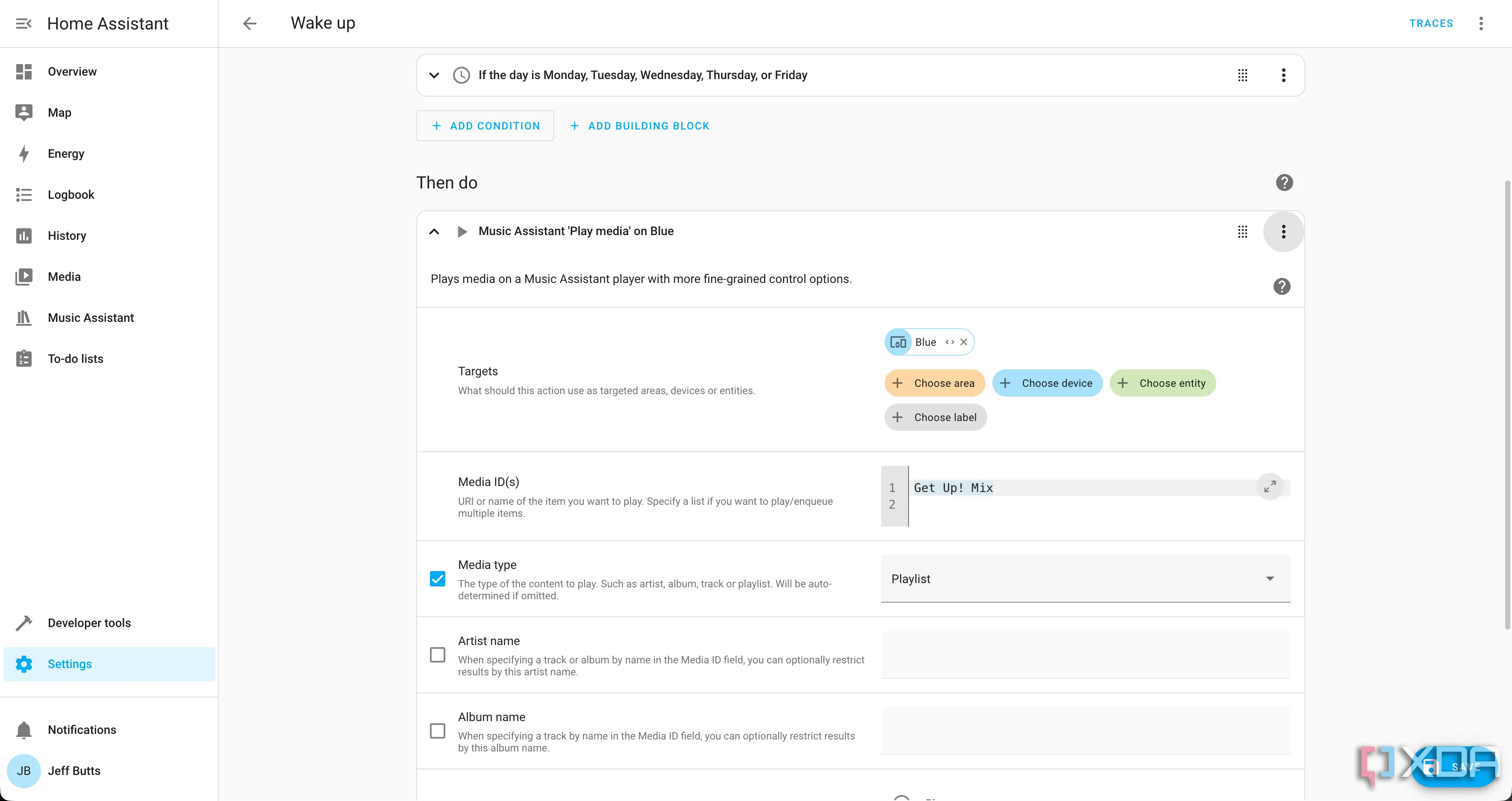Click the Album name input field
Image resolution: width=1512 pixels, height=801 pixels.
click(x=1085, y=731)
